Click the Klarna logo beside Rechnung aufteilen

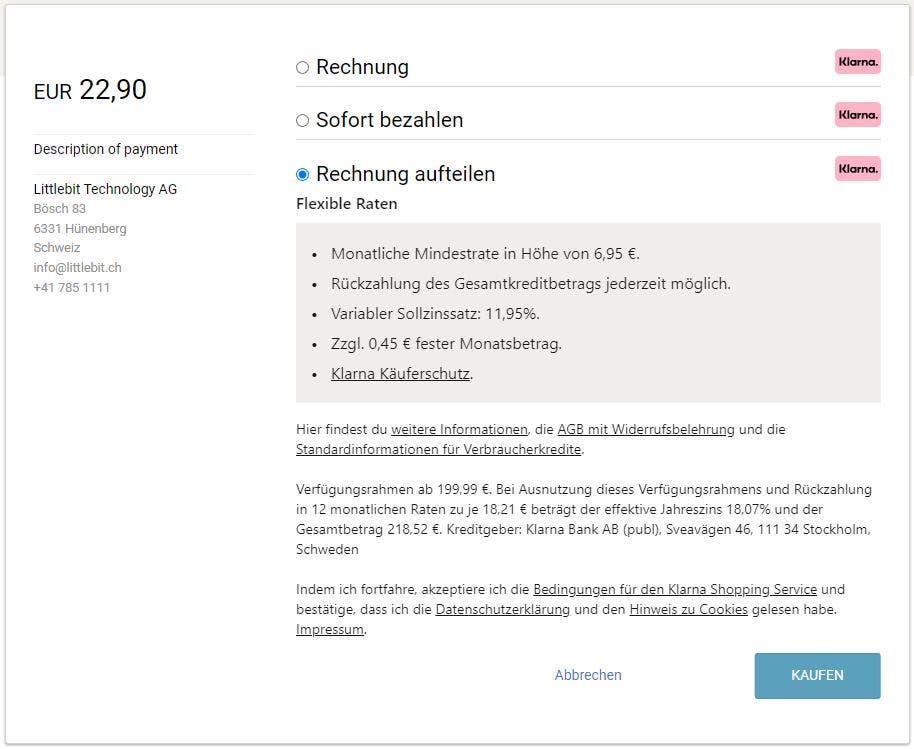[x=857, y=168]
